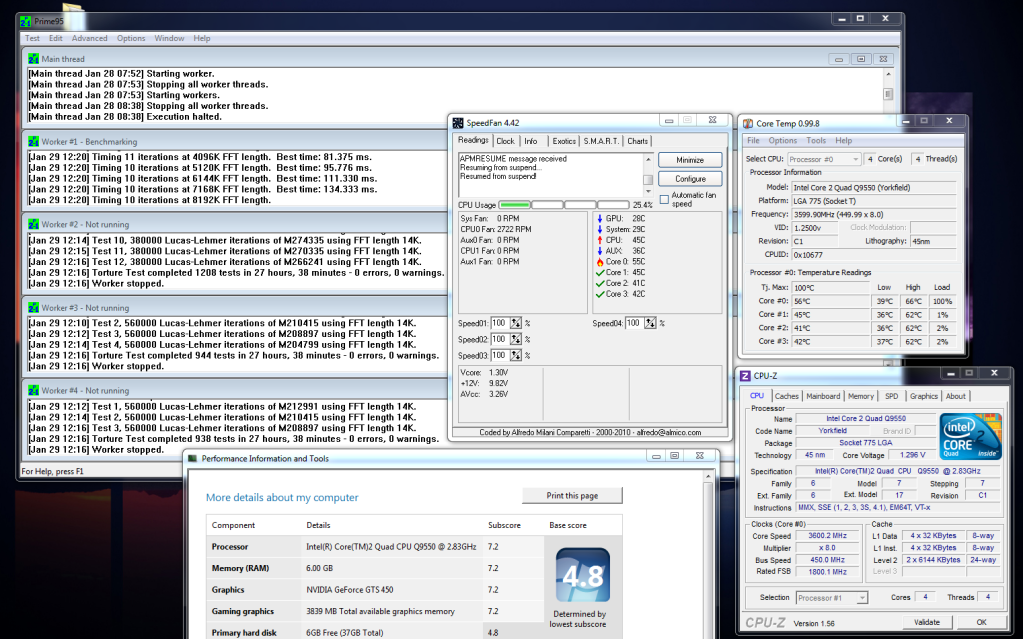Click the Core 0 flame icon in SpeedFan
Screen dimensions: 1023x639
click(x=600, y=262)
